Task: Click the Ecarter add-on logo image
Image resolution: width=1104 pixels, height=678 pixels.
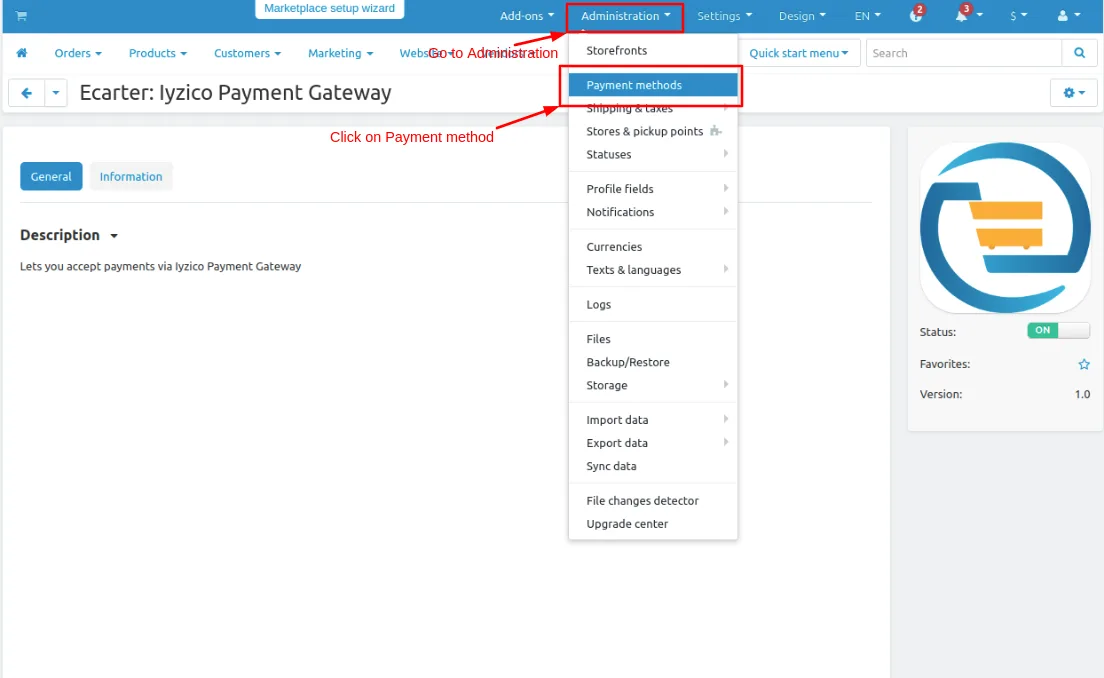Action: pos(1005,227)
